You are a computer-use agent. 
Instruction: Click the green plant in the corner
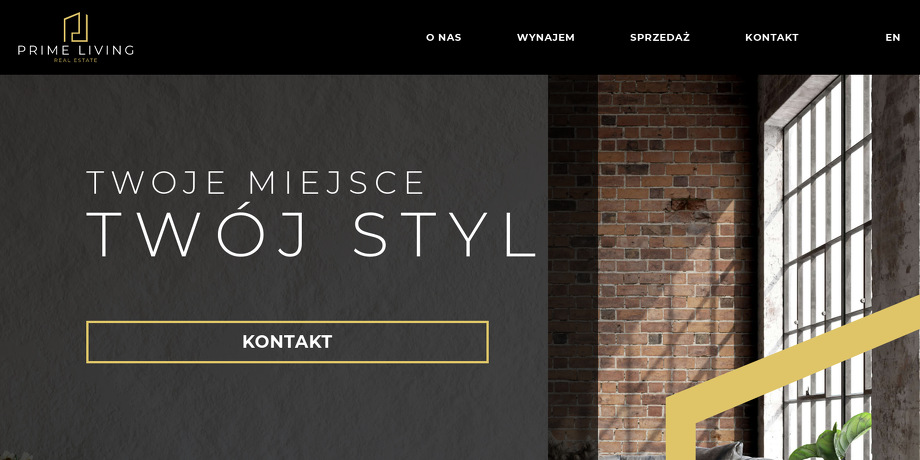tap(830, 439)
